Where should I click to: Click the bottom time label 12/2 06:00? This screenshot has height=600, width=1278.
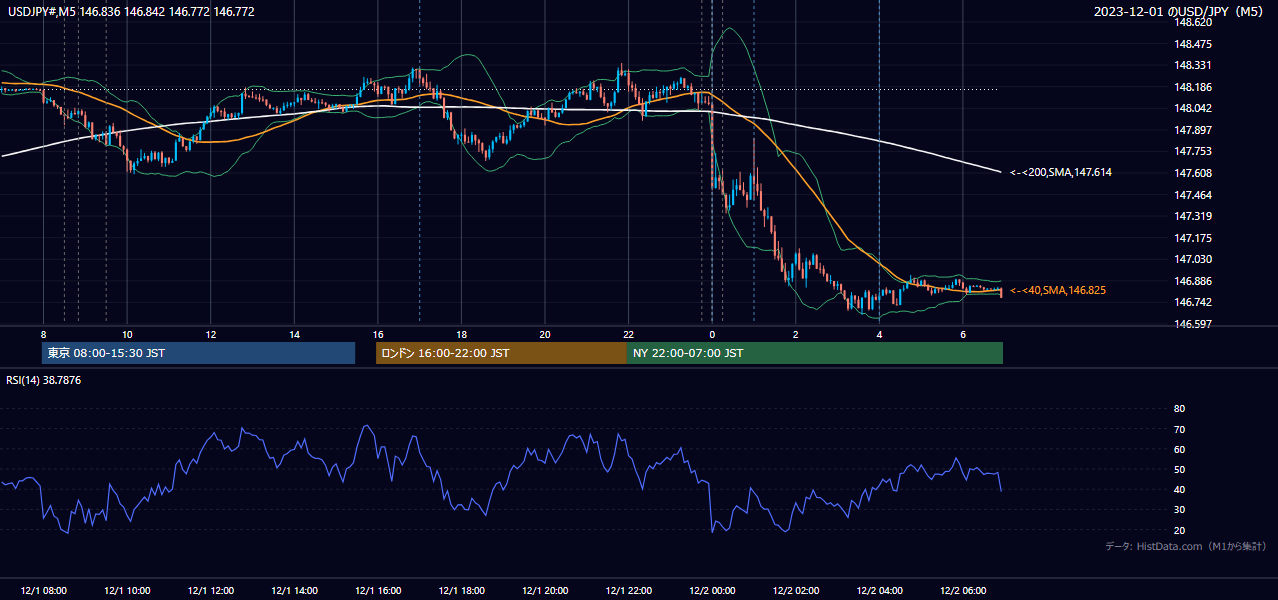[963, 591]
